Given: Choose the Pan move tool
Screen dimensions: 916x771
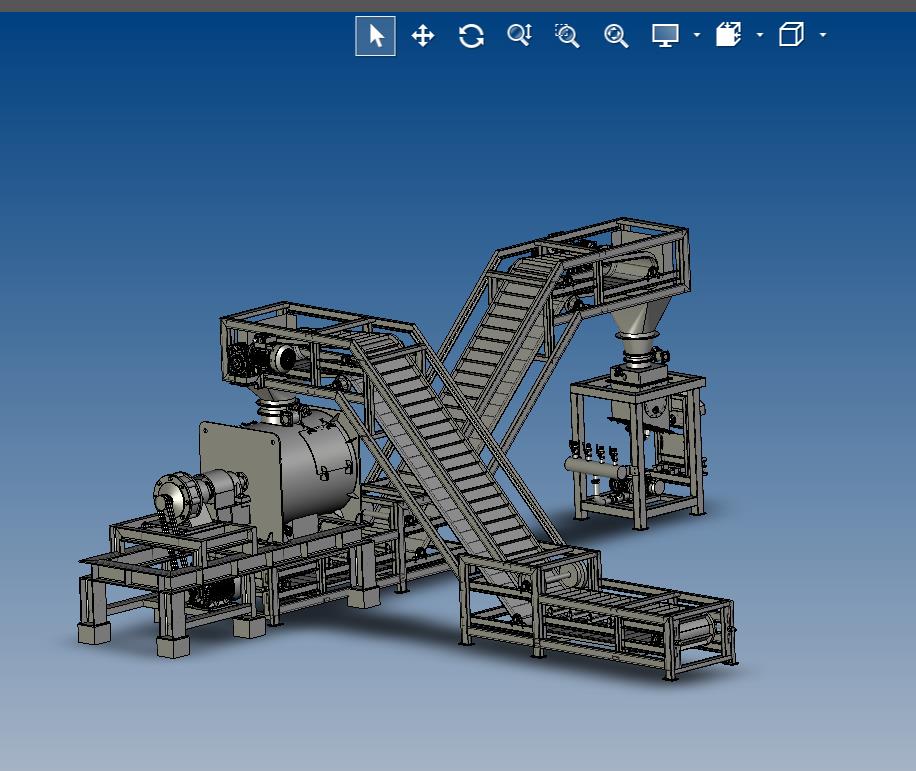Looking at the screenshot, I should [423, 36].
